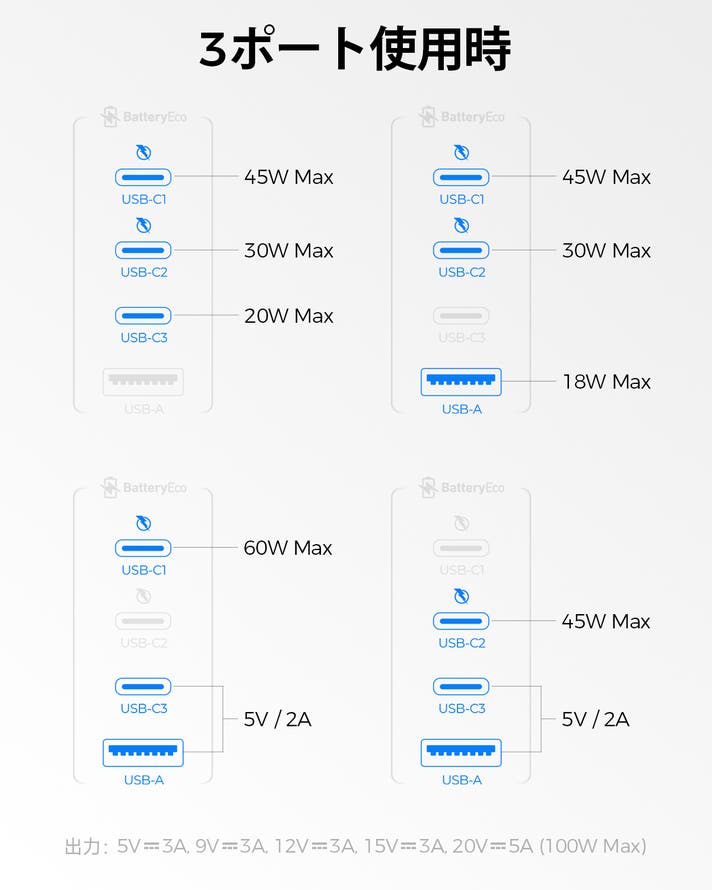Click the "5V / 2A" label beside the 60W charger
712x890 pixels.
(278, 719)
